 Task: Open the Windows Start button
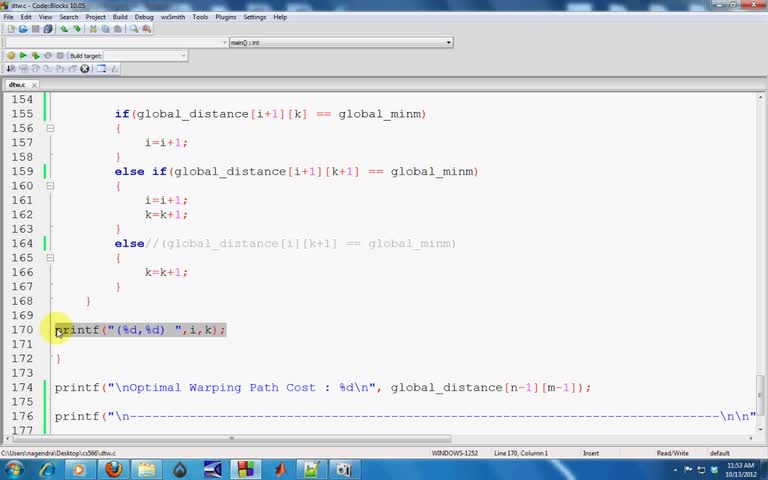(14, 470)
